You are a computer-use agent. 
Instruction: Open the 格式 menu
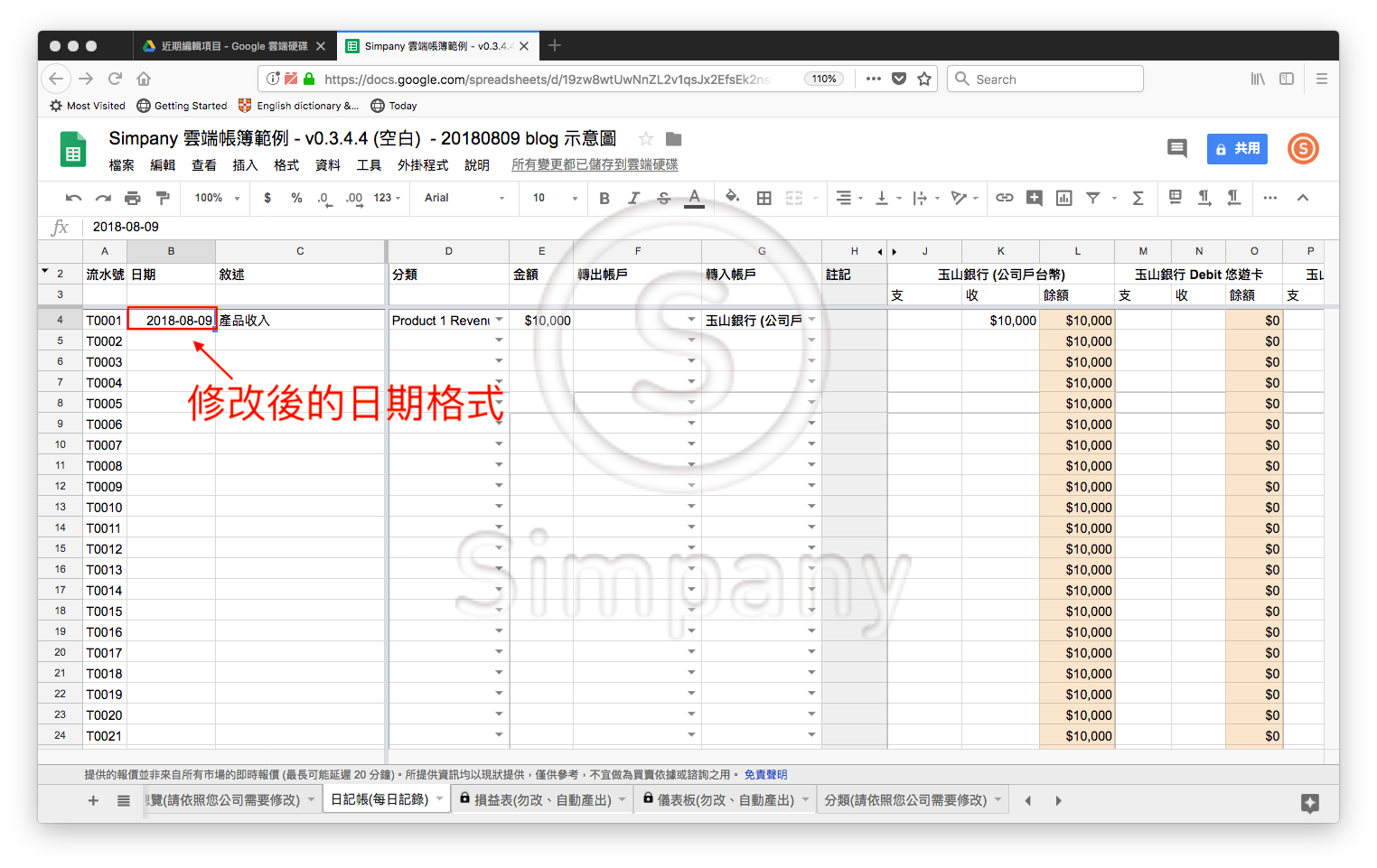[286, 165]
